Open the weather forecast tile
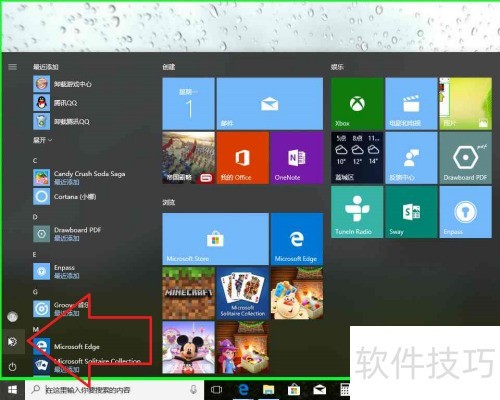500x400 pixels. pos(357,158)
